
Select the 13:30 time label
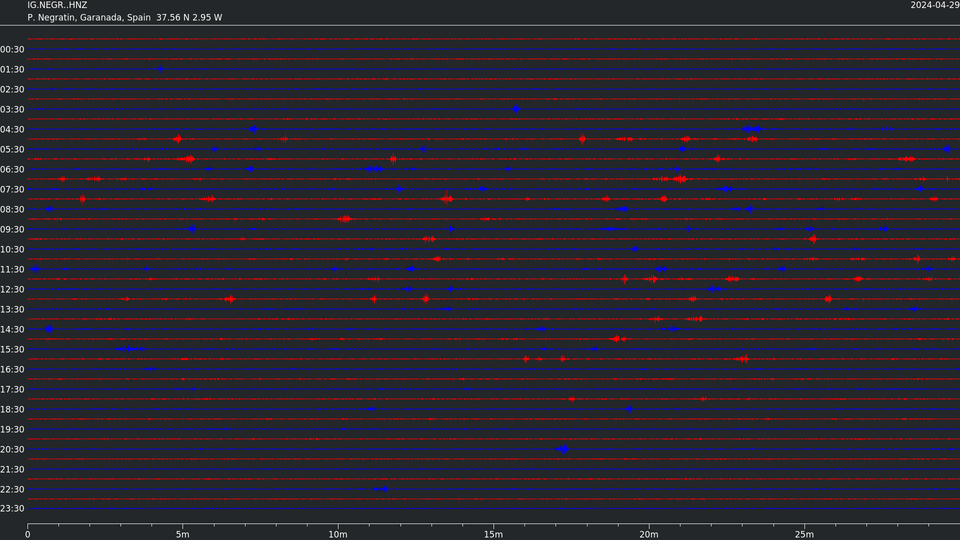point(12,310)
